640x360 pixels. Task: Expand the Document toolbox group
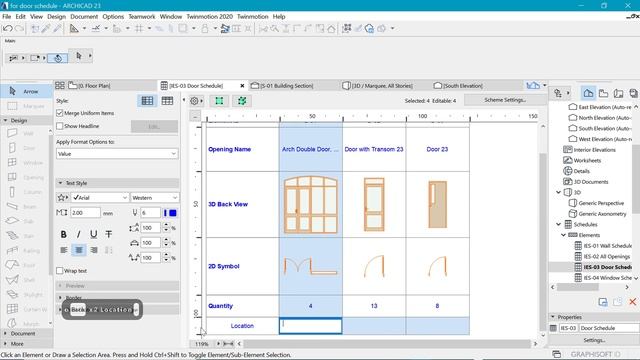5,333
